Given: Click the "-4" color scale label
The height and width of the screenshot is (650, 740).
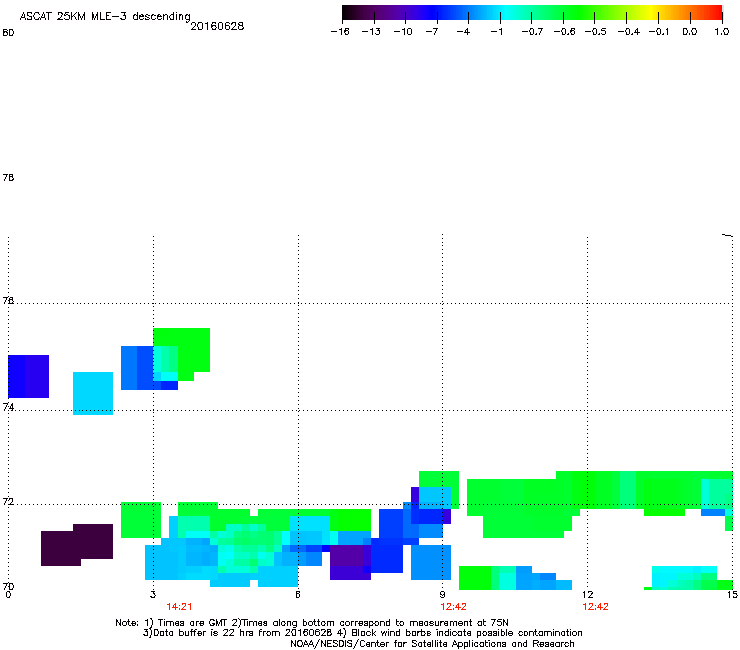Looking at the screenshot, I should pyautogui.click(x=463, y=32).
